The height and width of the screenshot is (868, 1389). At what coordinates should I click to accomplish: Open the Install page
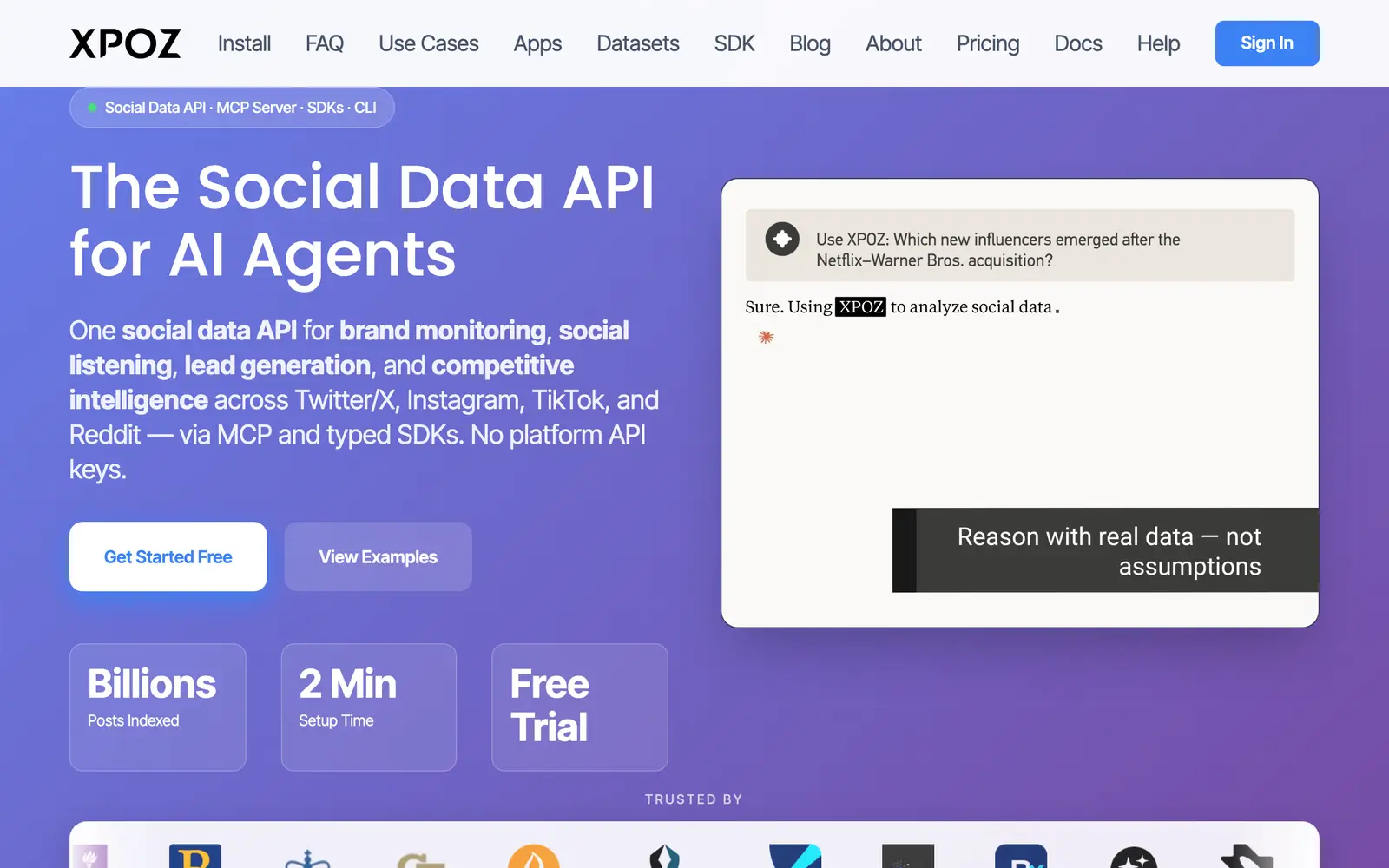(244, 43)
